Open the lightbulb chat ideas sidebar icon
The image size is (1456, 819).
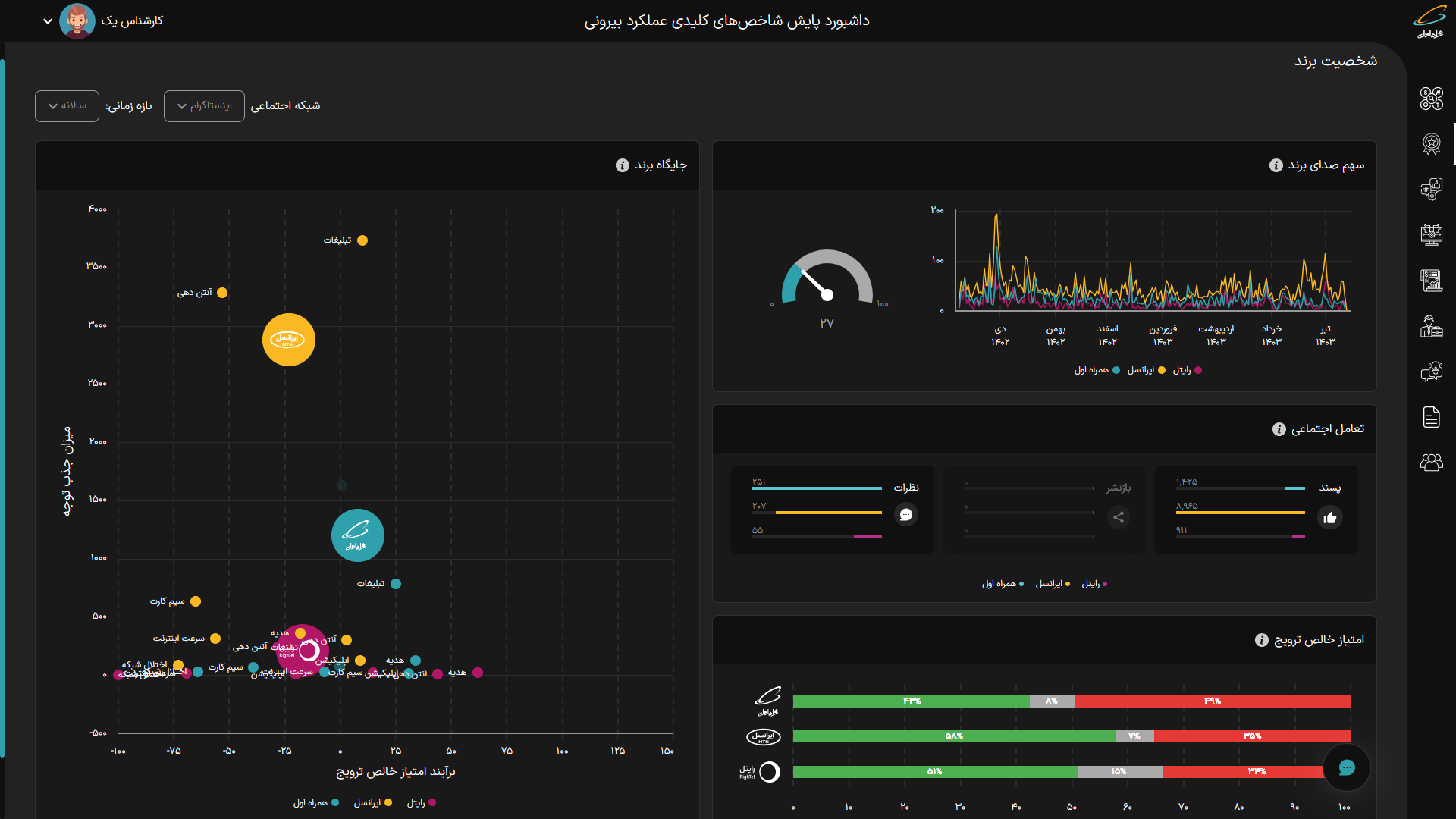(x=1431, y=372)
